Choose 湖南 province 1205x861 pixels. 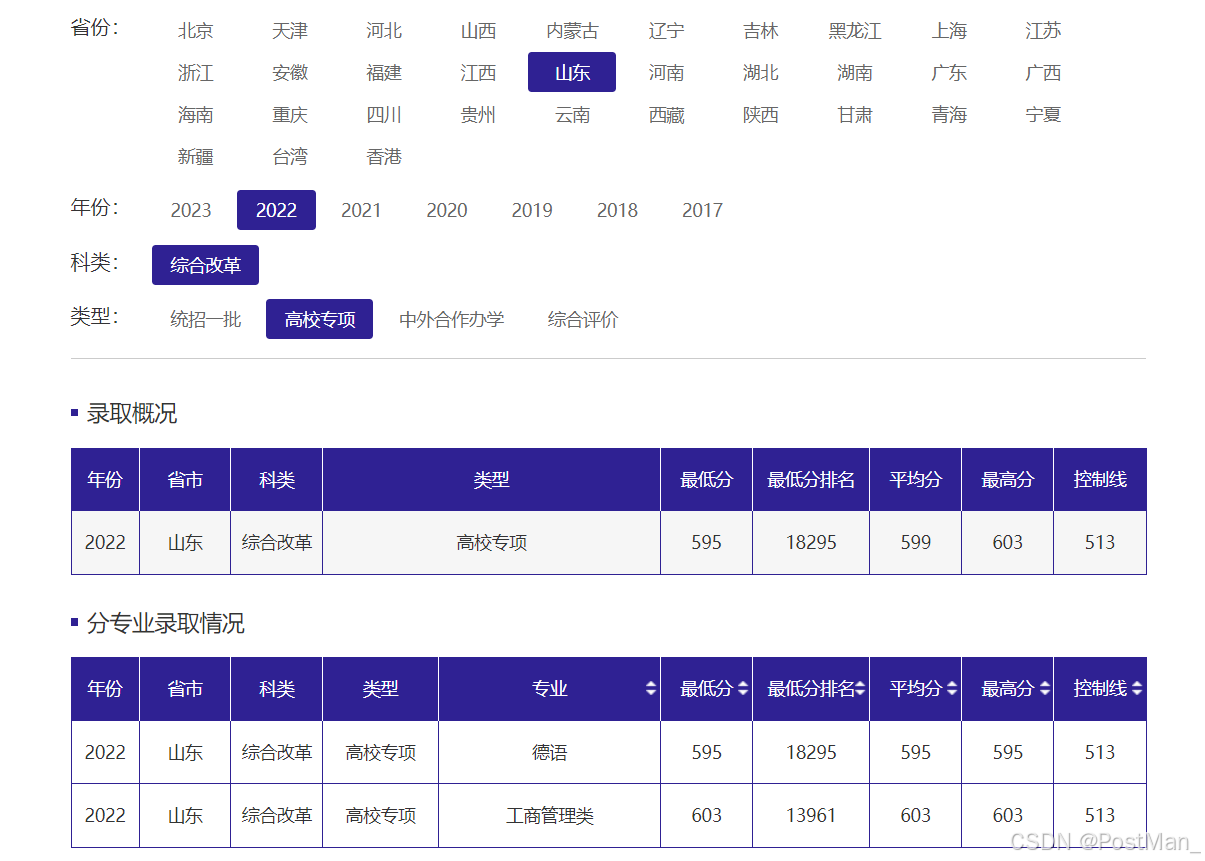[x=855, y=73]
